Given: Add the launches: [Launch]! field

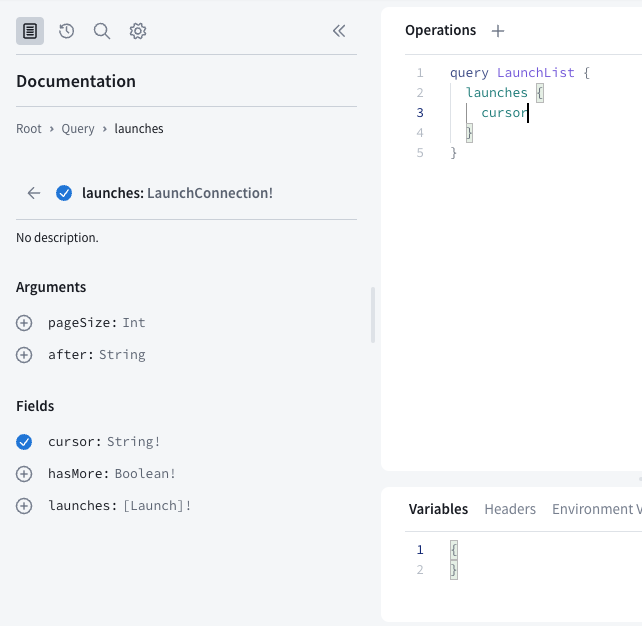Looking at the screenshot, I should tap(24, 506).
